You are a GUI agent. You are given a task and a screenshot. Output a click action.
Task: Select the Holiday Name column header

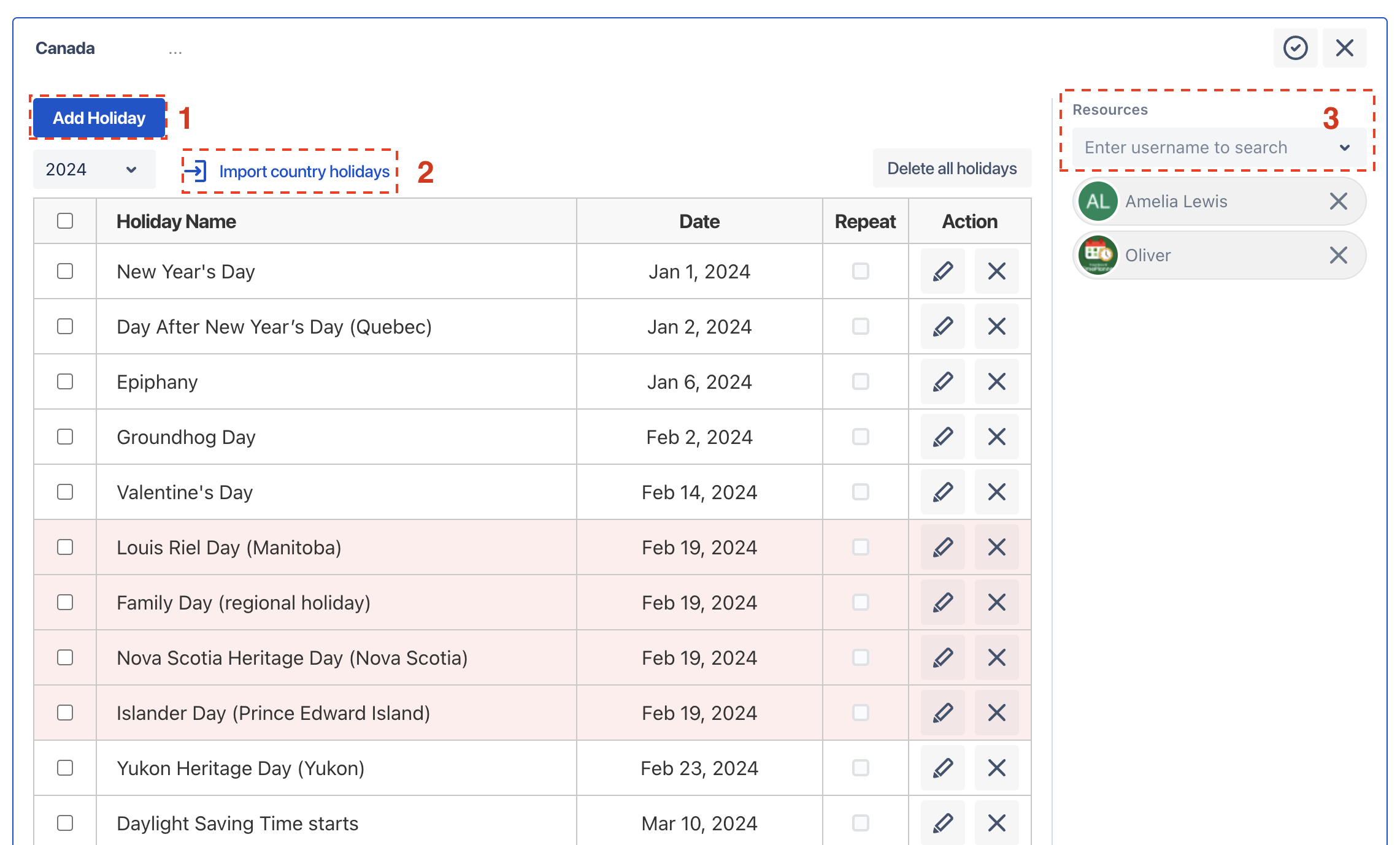(176, 221)
